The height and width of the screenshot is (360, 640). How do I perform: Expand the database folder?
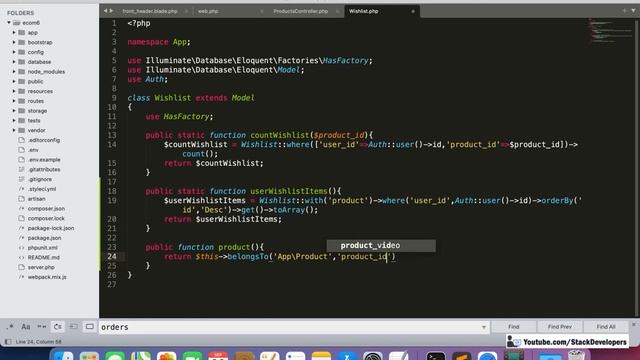pos(14,62)
